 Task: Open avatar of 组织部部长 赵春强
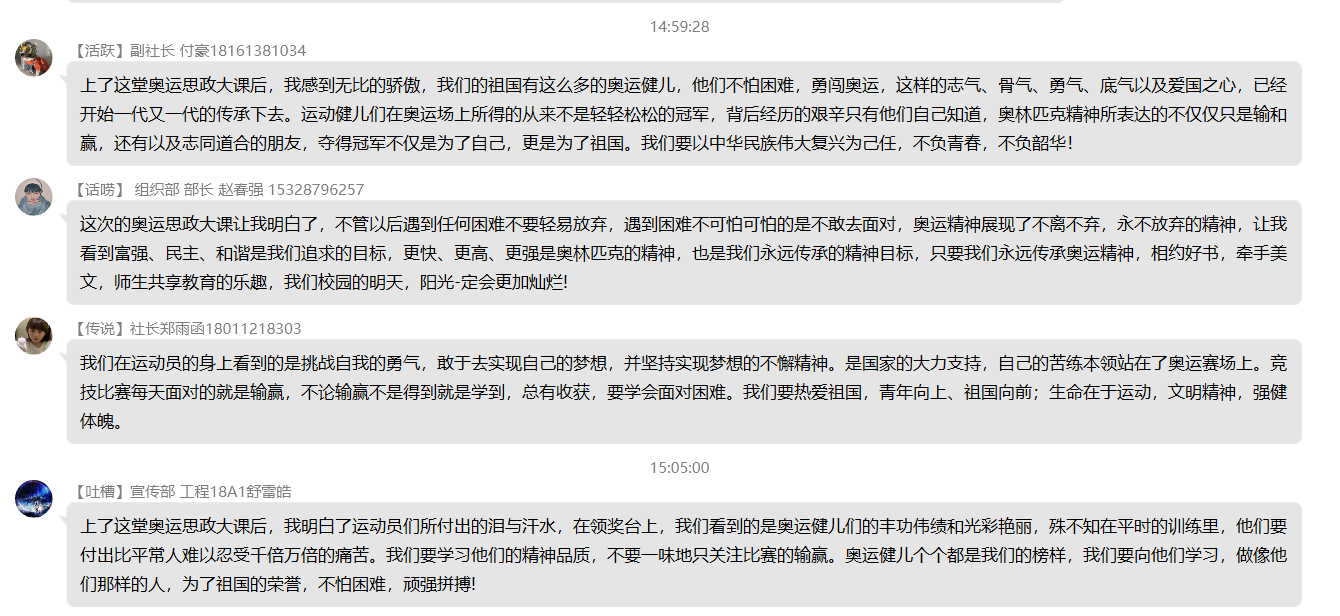click(x=33, y=197)
